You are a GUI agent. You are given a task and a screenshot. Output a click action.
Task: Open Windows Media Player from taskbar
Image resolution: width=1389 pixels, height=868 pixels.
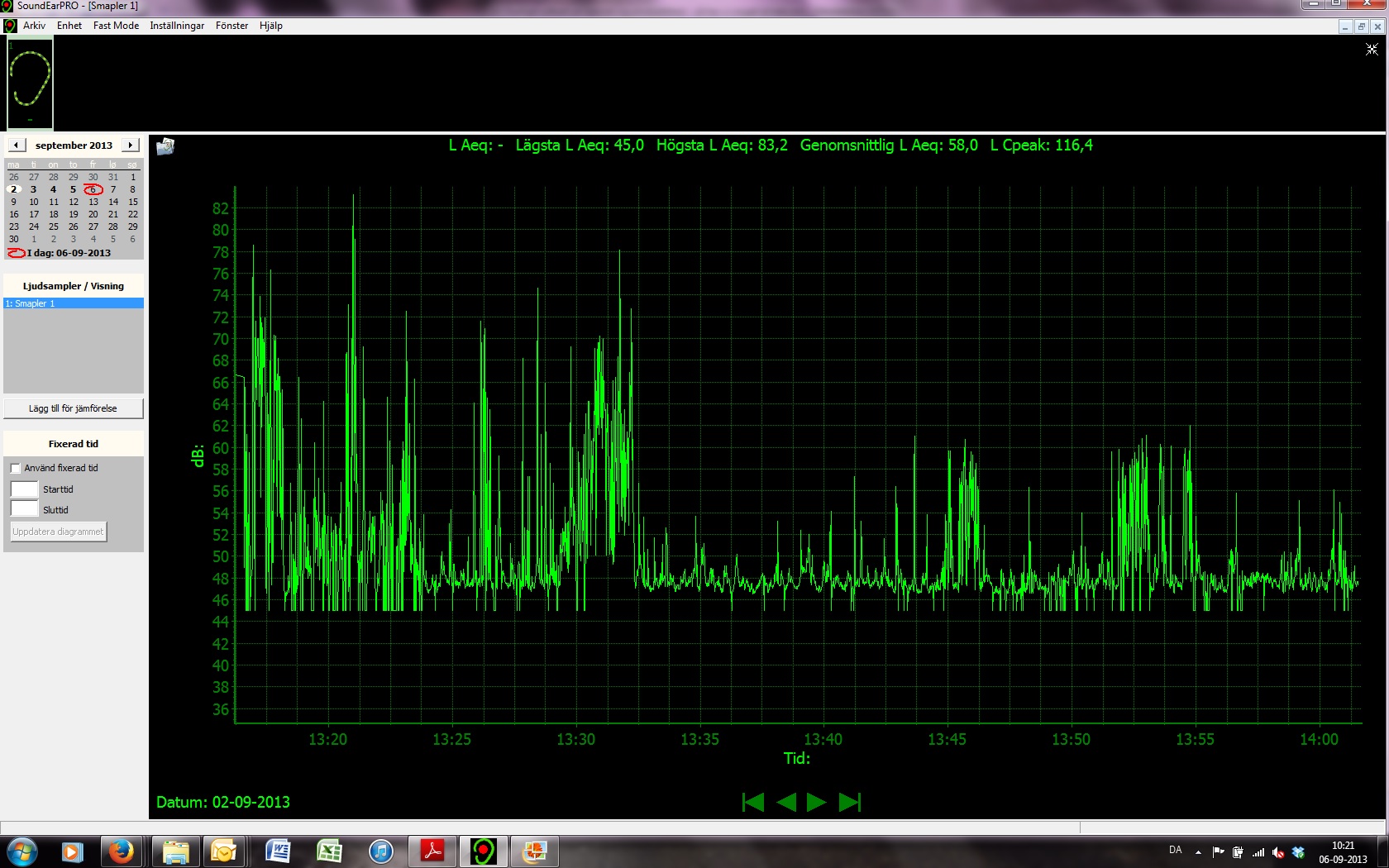pos(72,851)
